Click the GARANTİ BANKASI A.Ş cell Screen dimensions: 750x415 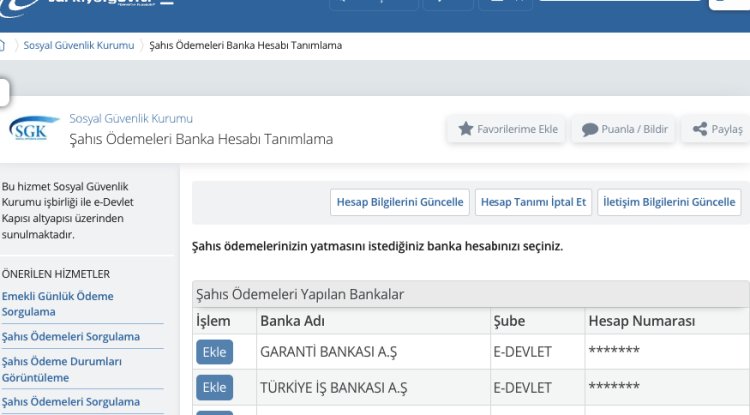[x=373, y=352]
